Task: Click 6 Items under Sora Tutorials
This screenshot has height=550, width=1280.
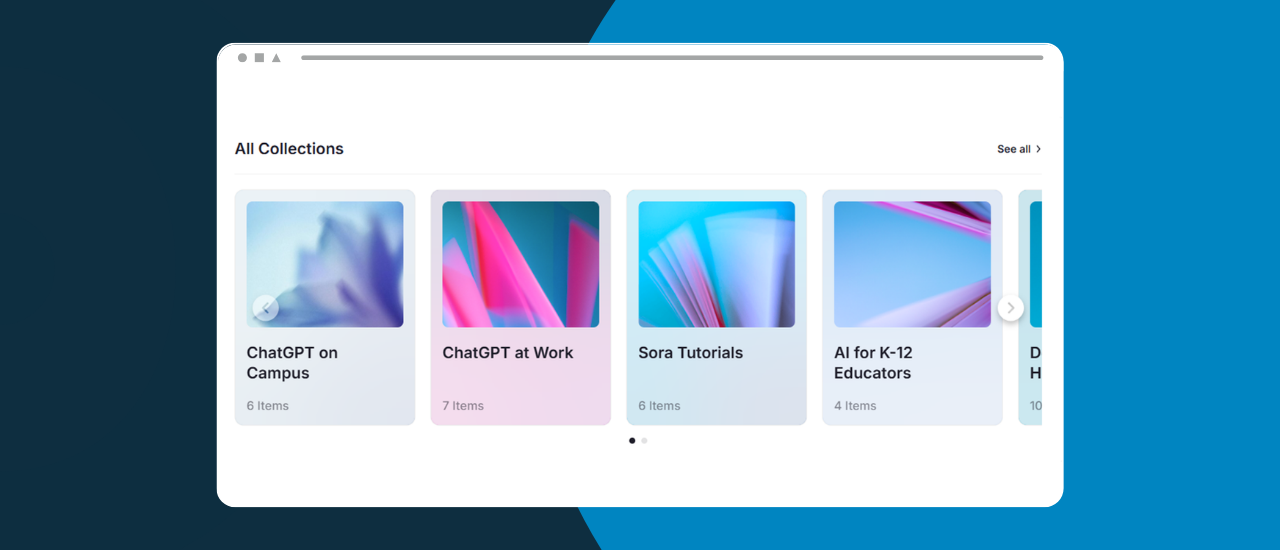Action: coord(659,406)
